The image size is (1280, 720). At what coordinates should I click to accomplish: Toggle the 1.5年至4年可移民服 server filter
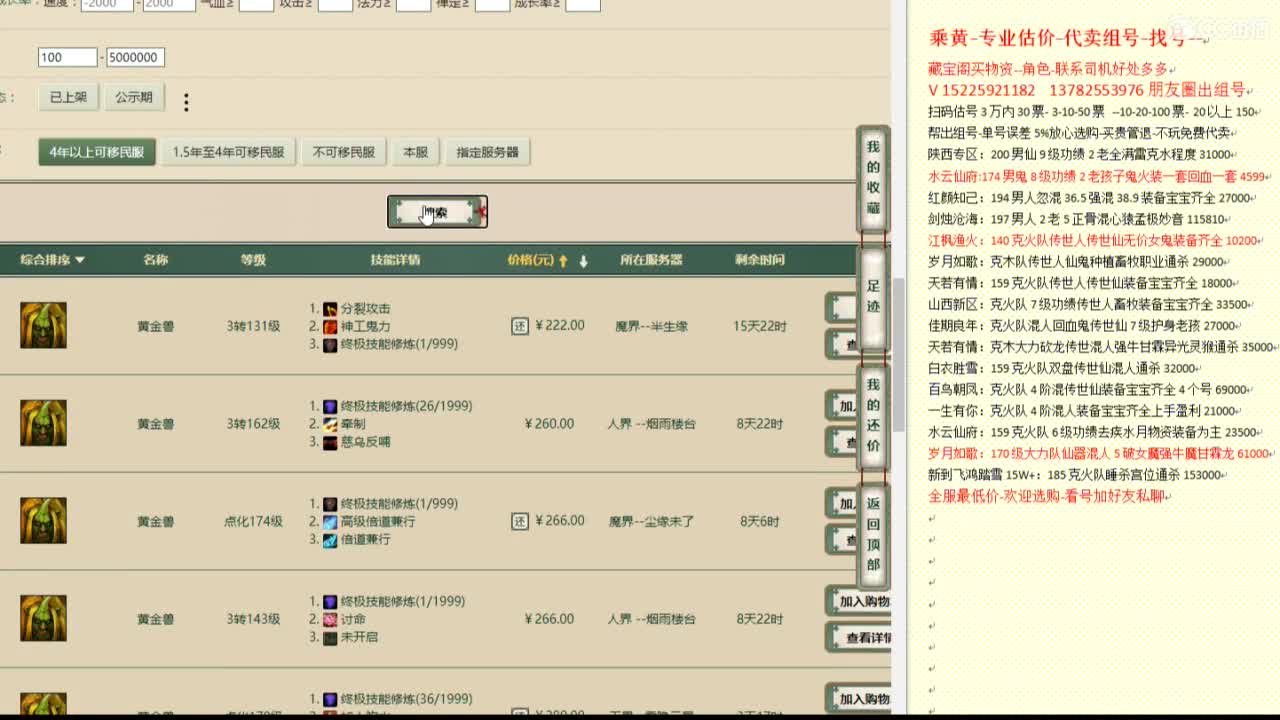228,152
